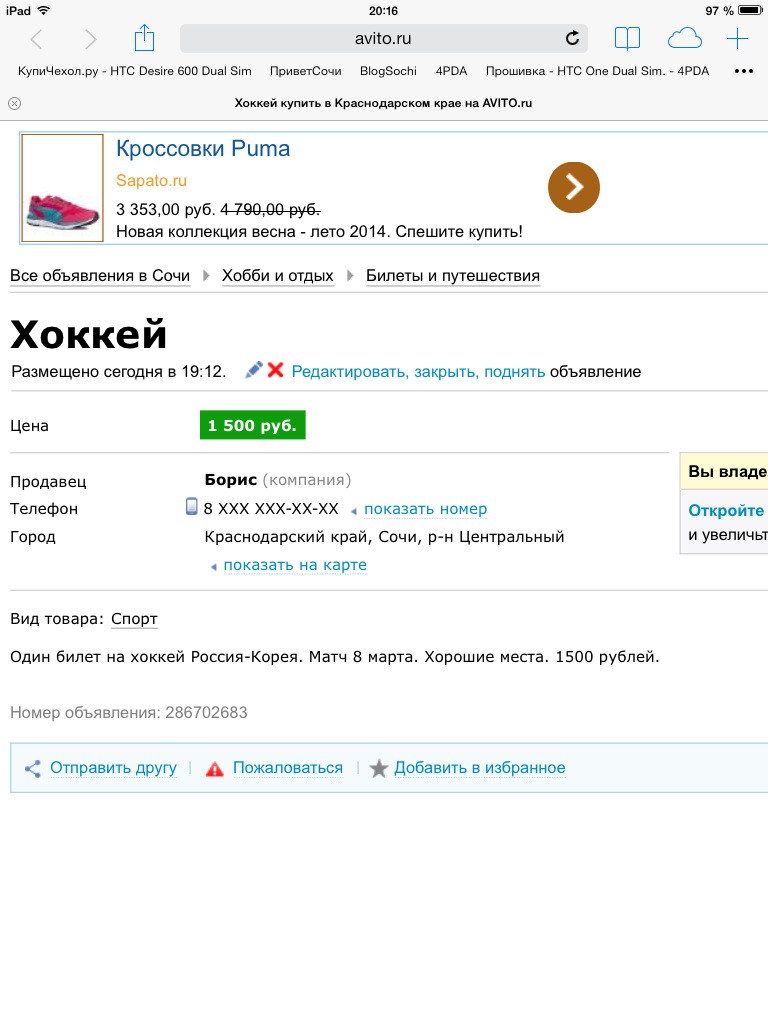Expand the показать на карте link
This screenshot has height=1024, width=768.
[x=295, y=565]
